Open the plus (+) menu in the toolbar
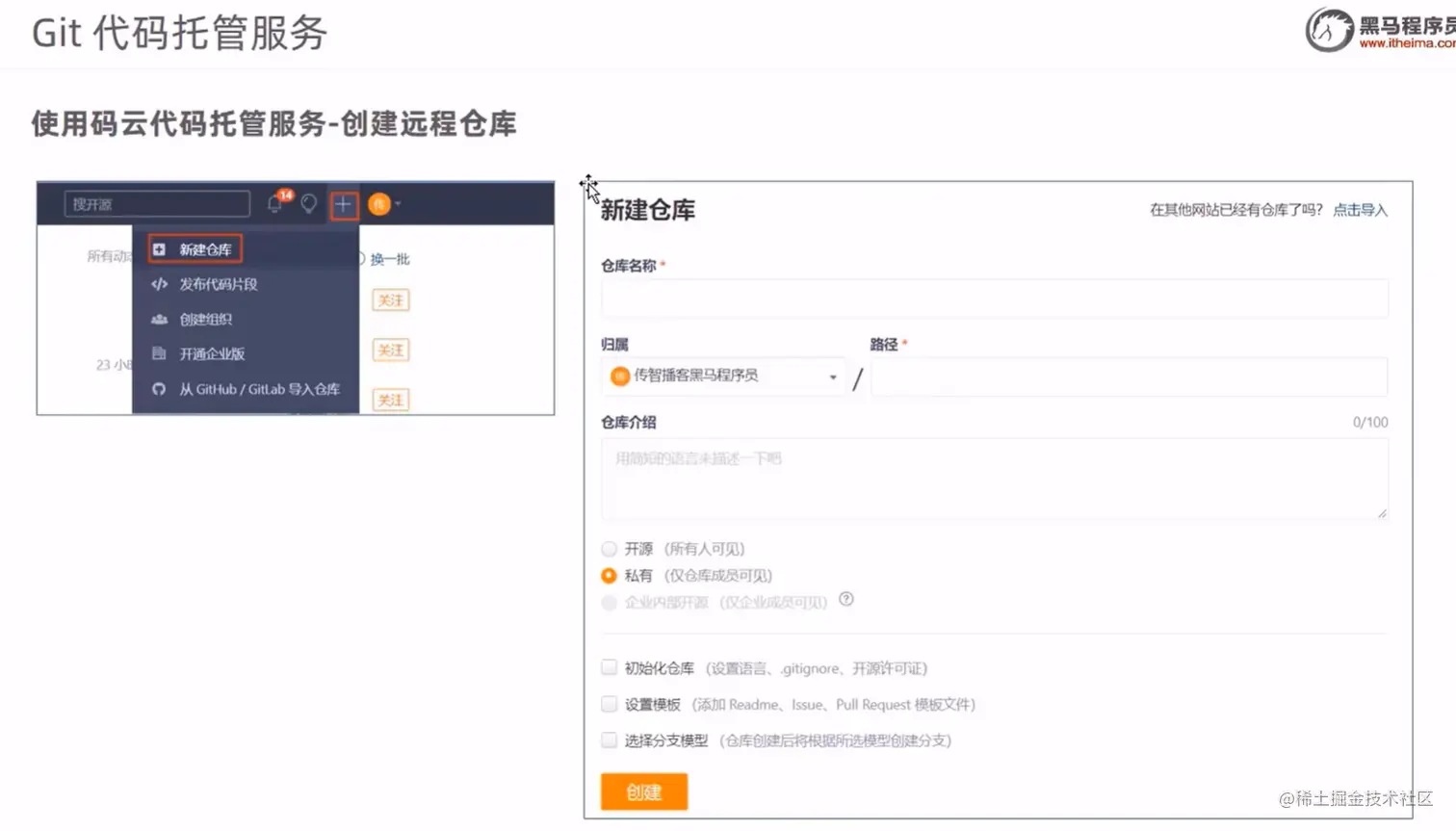The image size is (1456, 831). pos(344,203)
